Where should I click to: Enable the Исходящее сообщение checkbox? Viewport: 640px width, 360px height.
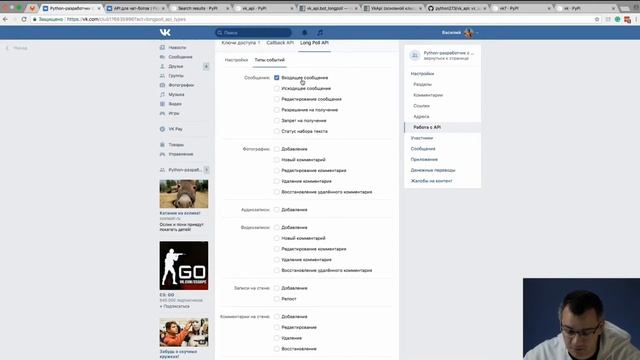point(277,88)
